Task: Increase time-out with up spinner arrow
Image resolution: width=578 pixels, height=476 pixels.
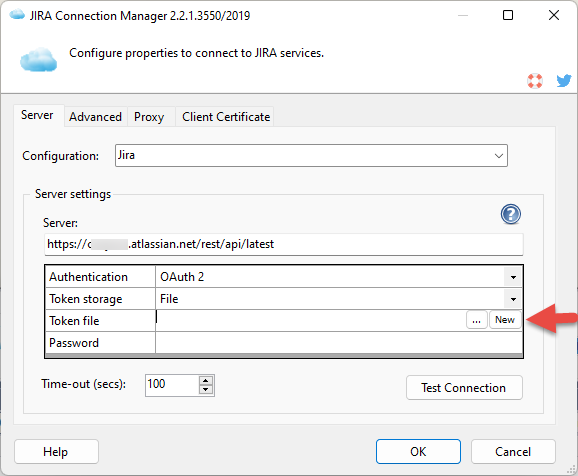Action: tap(206, 381)
